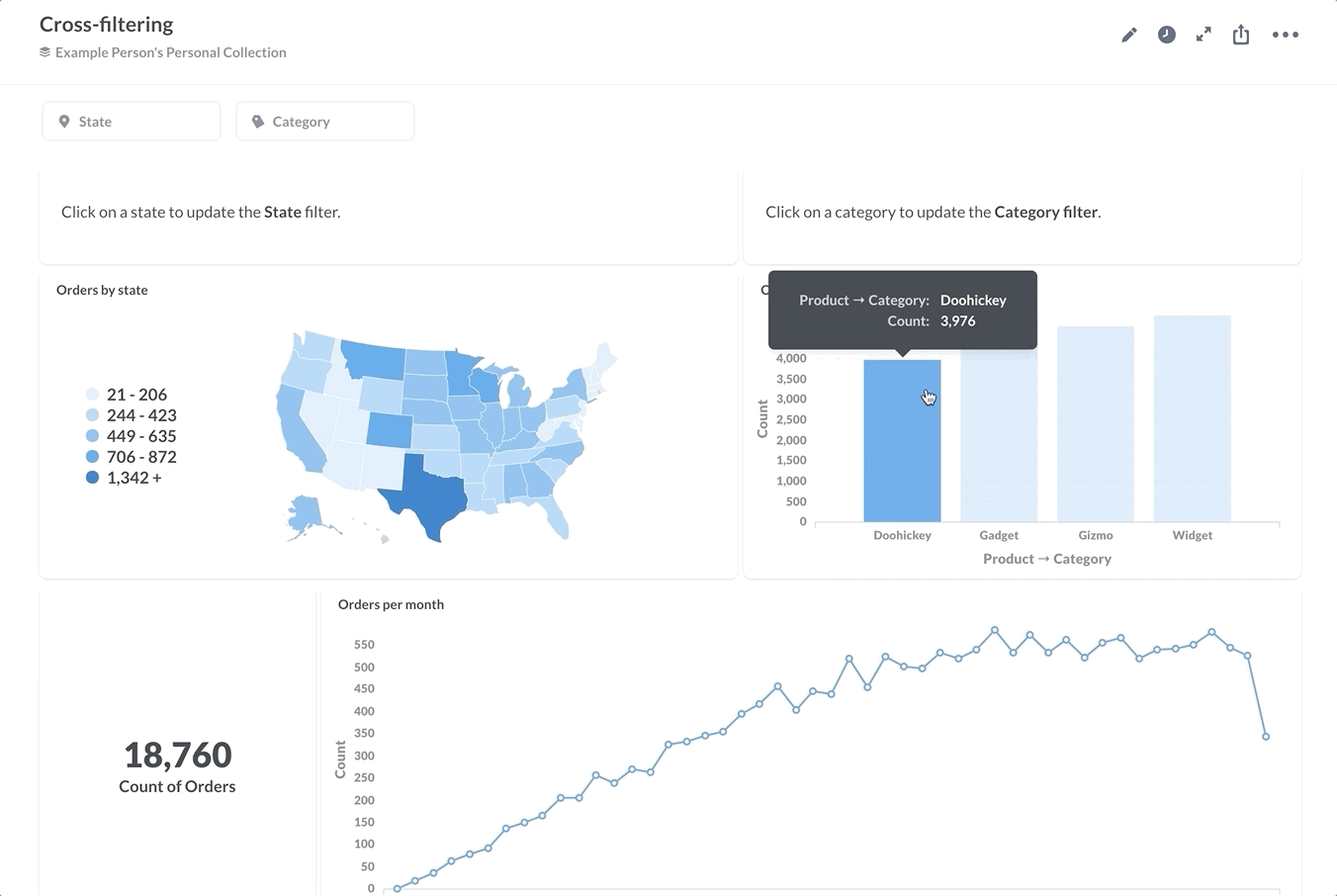Open the auto-refresh clock icon
This screenshot has height=896, width=1337.
(1167, 34)
